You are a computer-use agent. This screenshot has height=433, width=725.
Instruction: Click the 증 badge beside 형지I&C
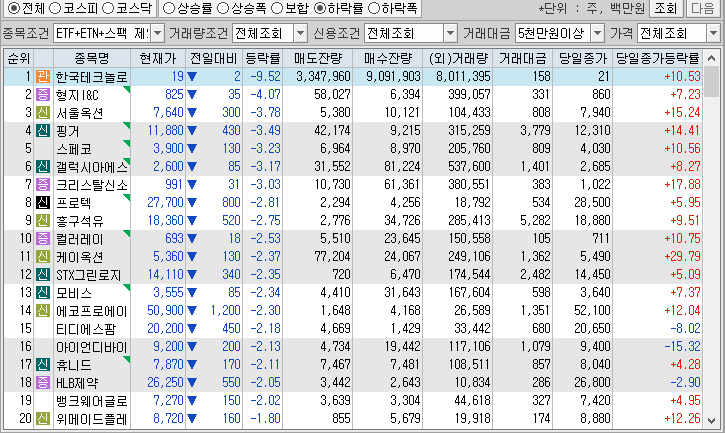pyautogui.click(x=43, y=94)
